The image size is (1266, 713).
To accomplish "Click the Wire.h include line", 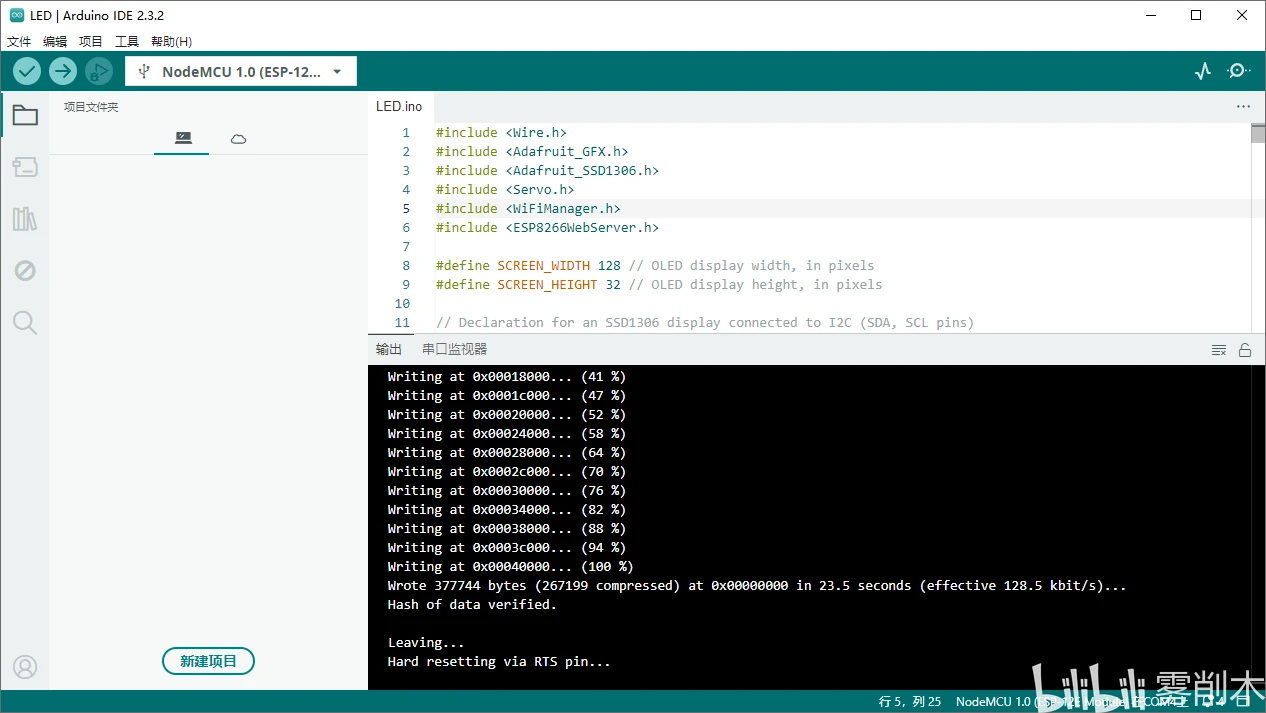I will pos(501,132).
